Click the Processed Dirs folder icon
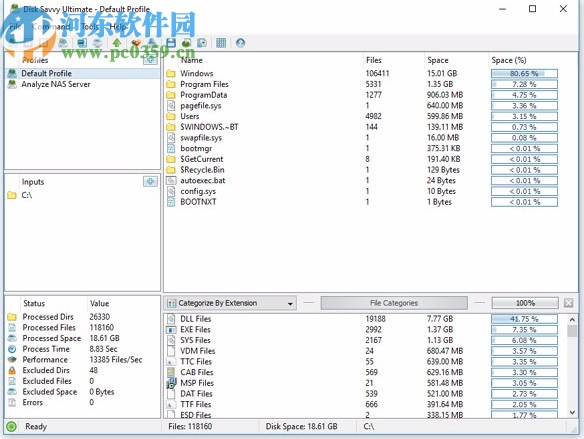The height and width of the screenshot is (439, 584). click(12, 317)
